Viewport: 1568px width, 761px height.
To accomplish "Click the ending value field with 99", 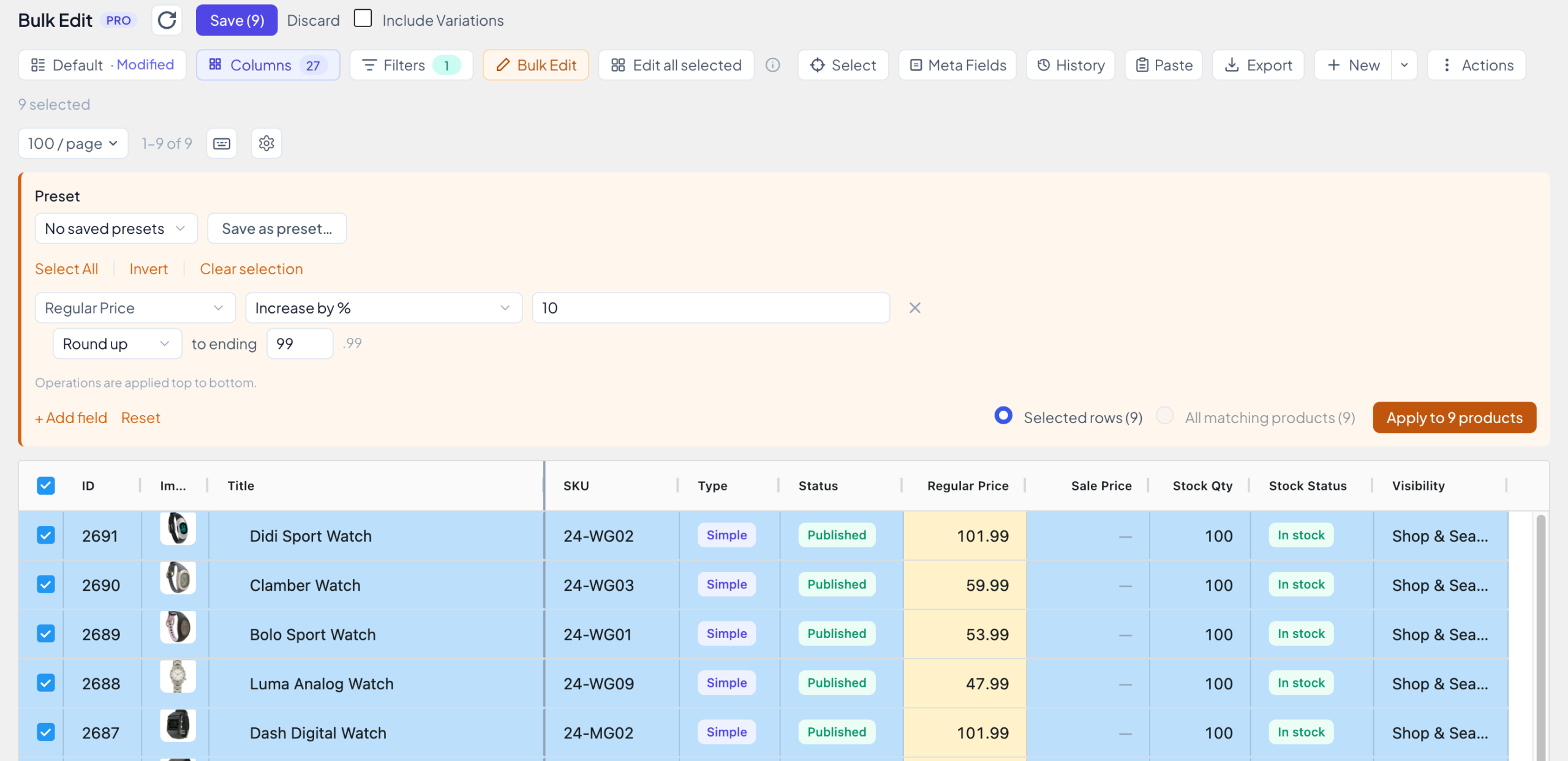I will point(300,344).
